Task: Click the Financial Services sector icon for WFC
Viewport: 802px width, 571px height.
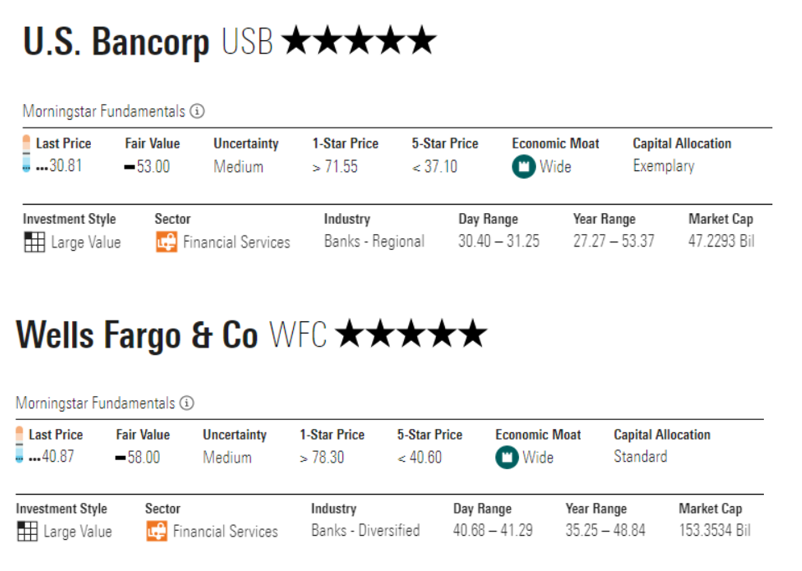Action: [x=156, y=532]
